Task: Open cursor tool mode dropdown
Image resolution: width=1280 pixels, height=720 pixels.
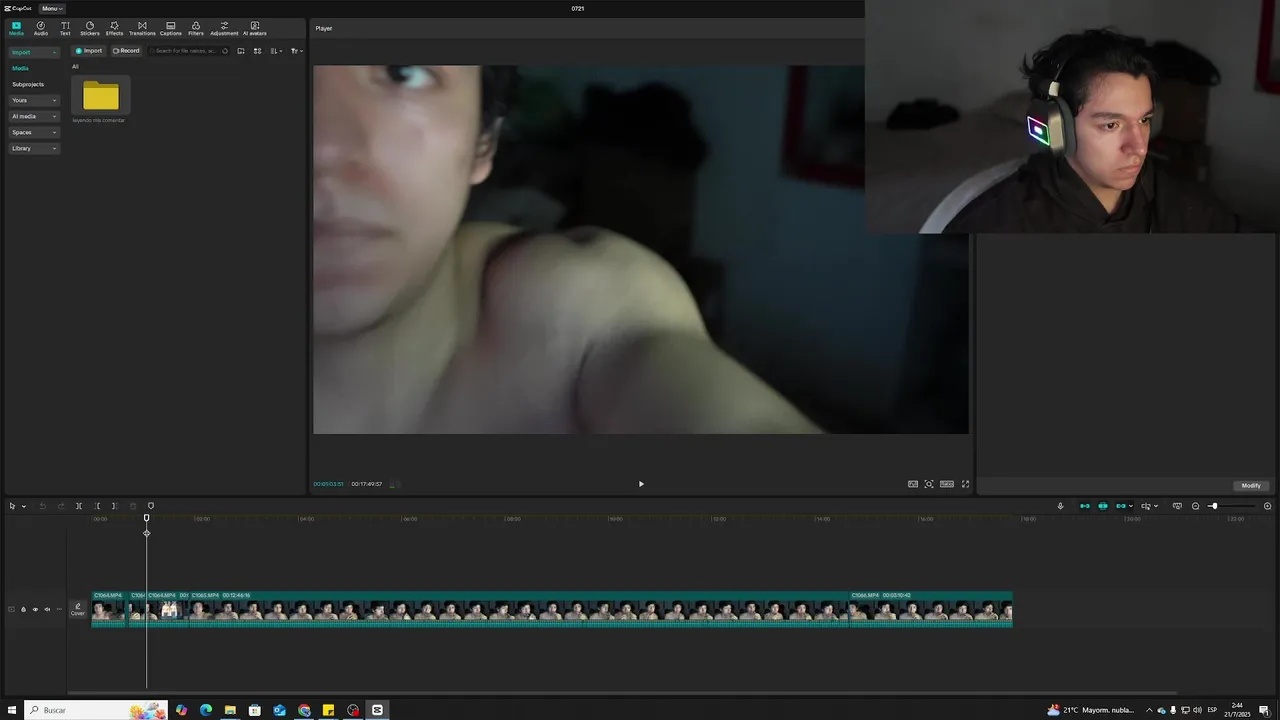Action: (23, 506)
